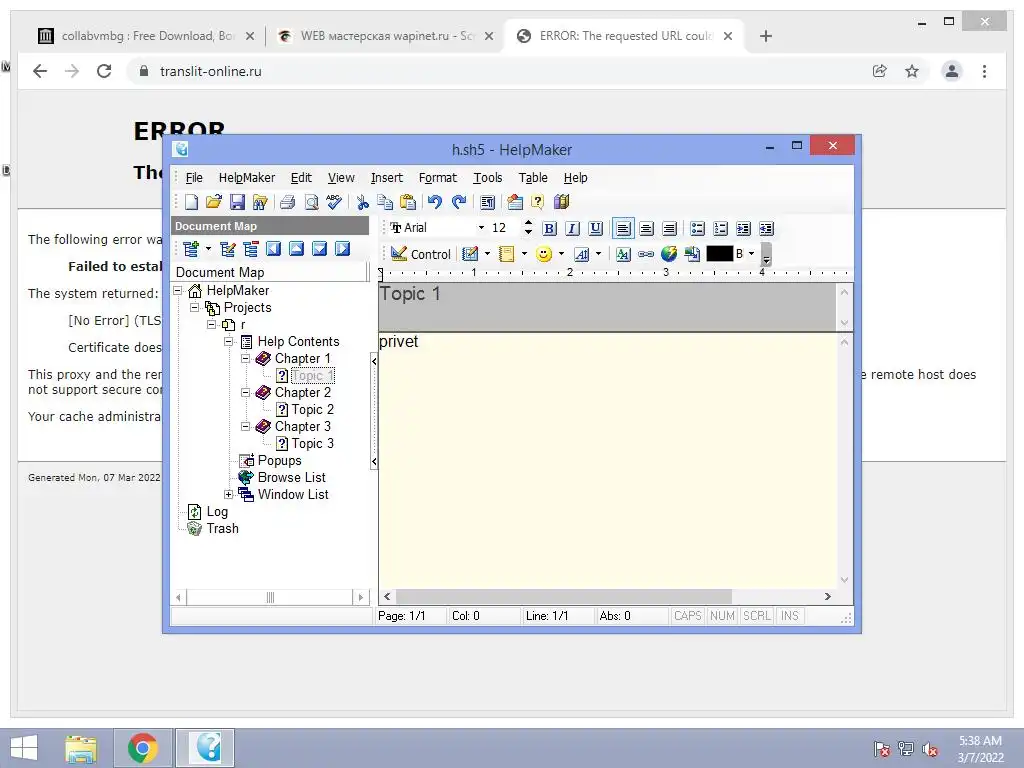Open a file with the folder icon

click(x=214, y=202)
